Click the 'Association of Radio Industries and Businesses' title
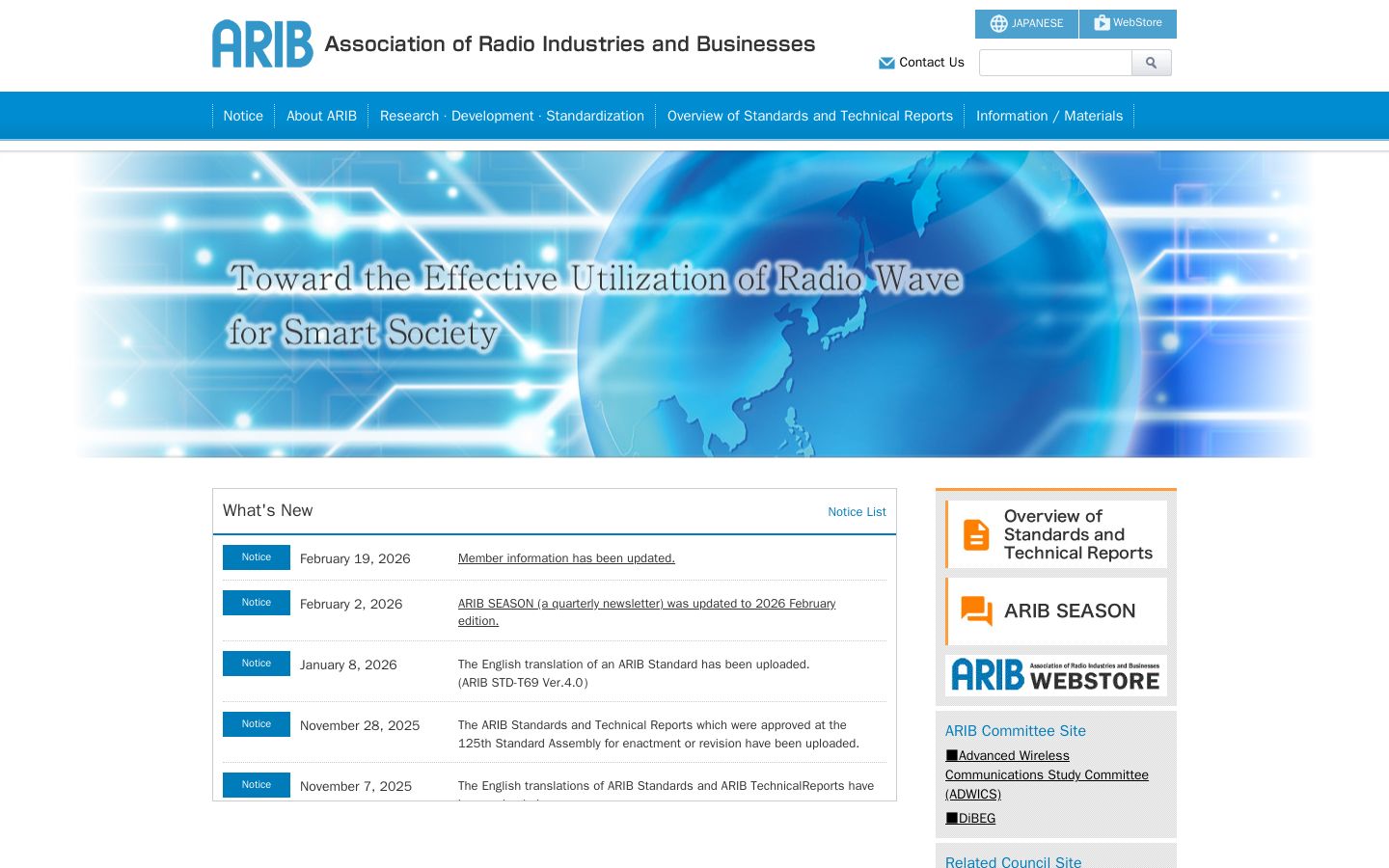Image resolution: width=1389 pixels, height=868 pixels. coord(570,44)
